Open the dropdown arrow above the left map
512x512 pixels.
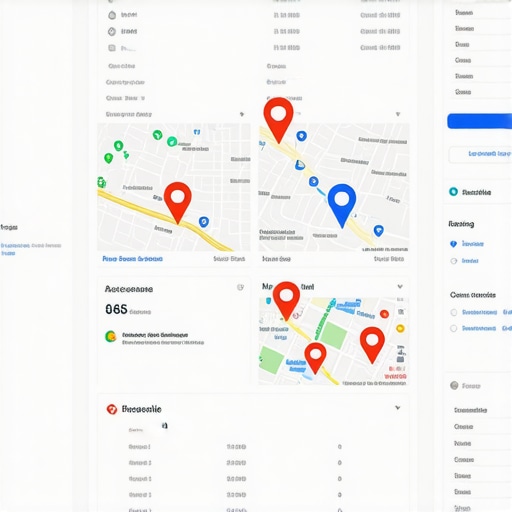tap(242, 114)
